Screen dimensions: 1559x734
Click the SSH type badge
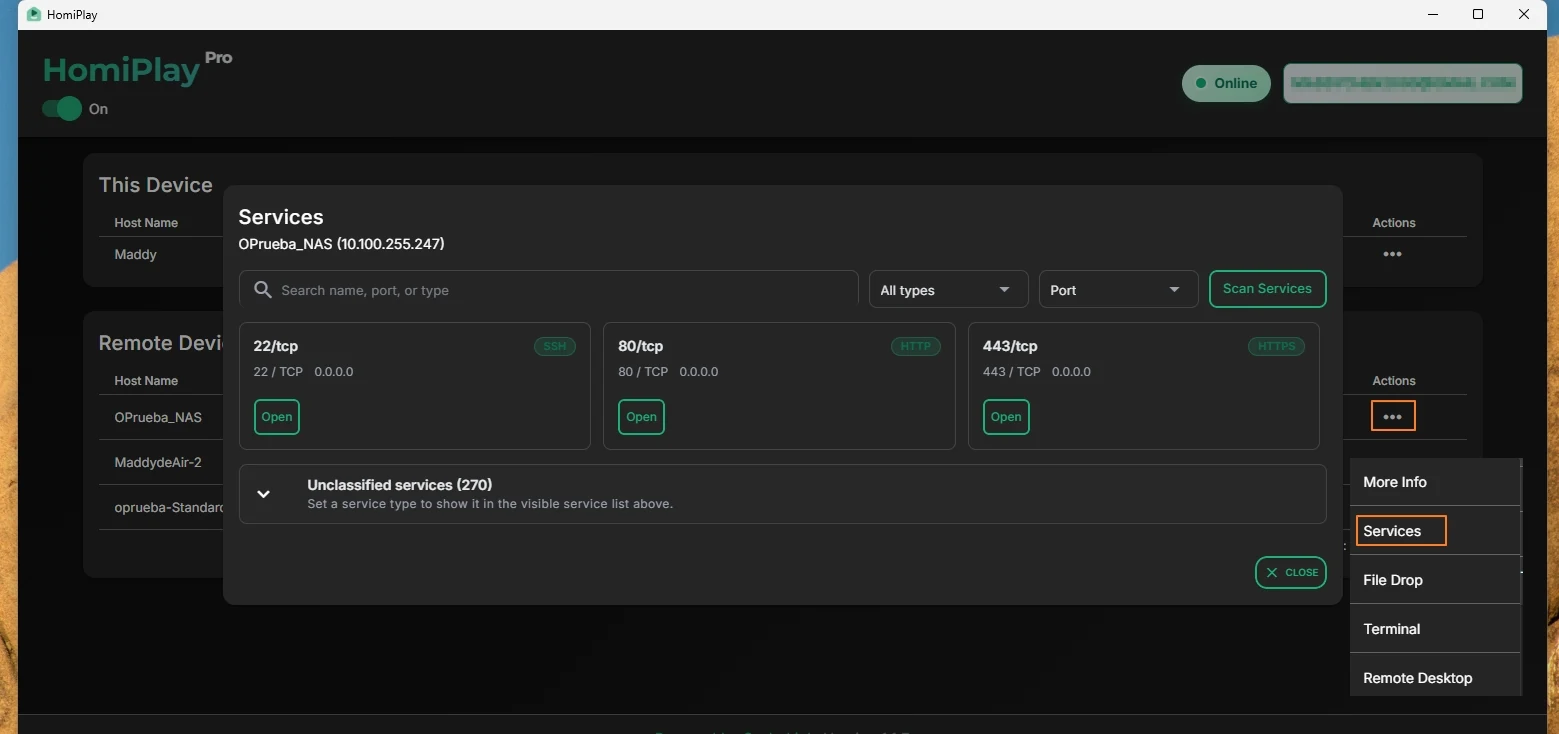click(x=555, y=347)
